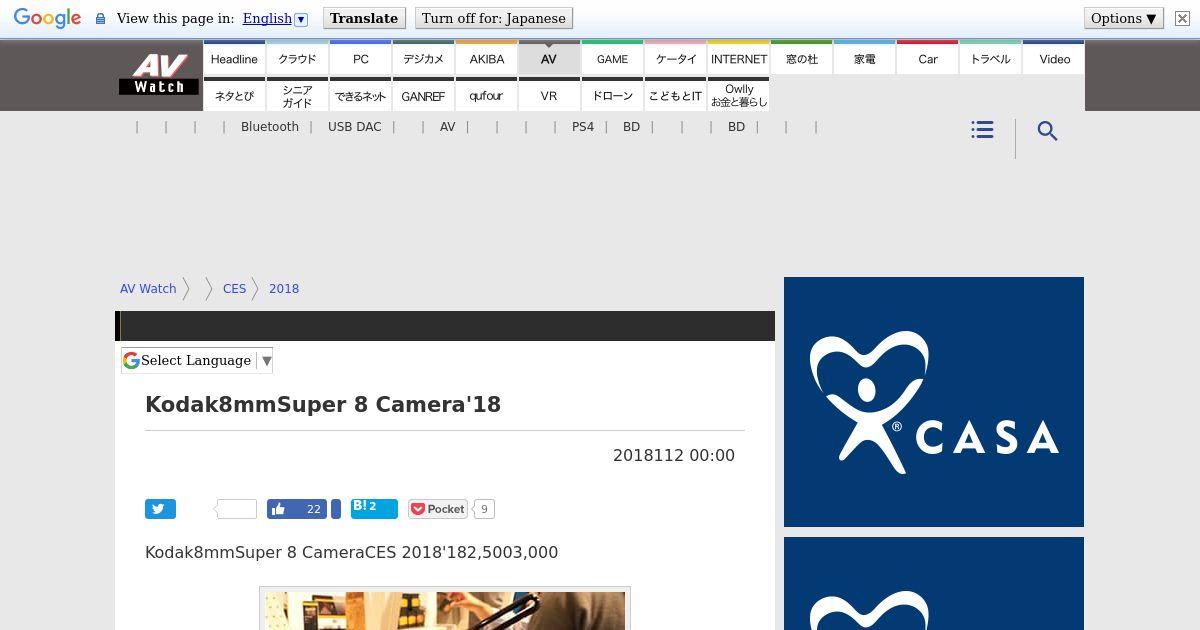The height and width of the screenshot is (630, 1200).
Task: Click the article date 2018112 00:00
Action: click(x=674, y=455)
